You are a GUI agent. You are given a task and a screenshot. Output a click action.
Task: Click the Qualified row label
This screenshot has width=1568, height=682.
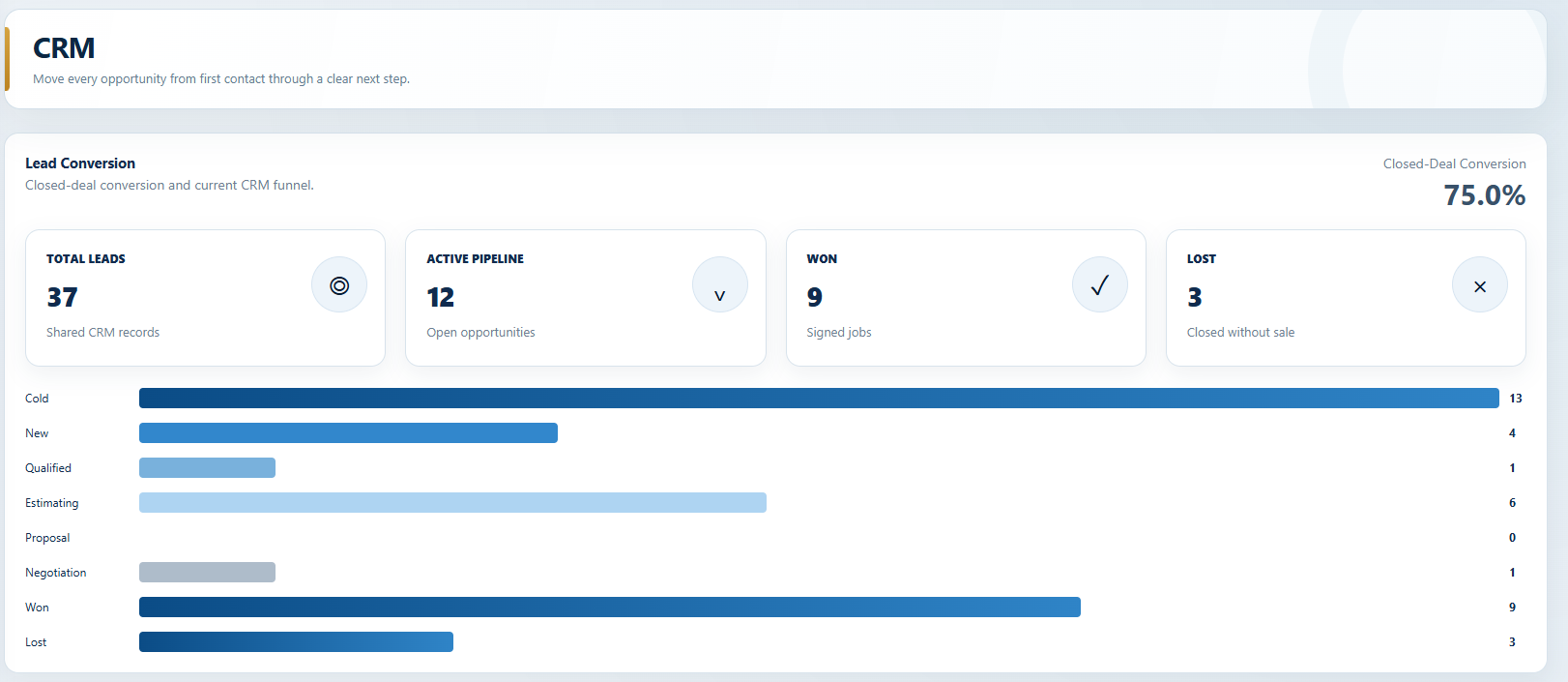tap(48, 468)
